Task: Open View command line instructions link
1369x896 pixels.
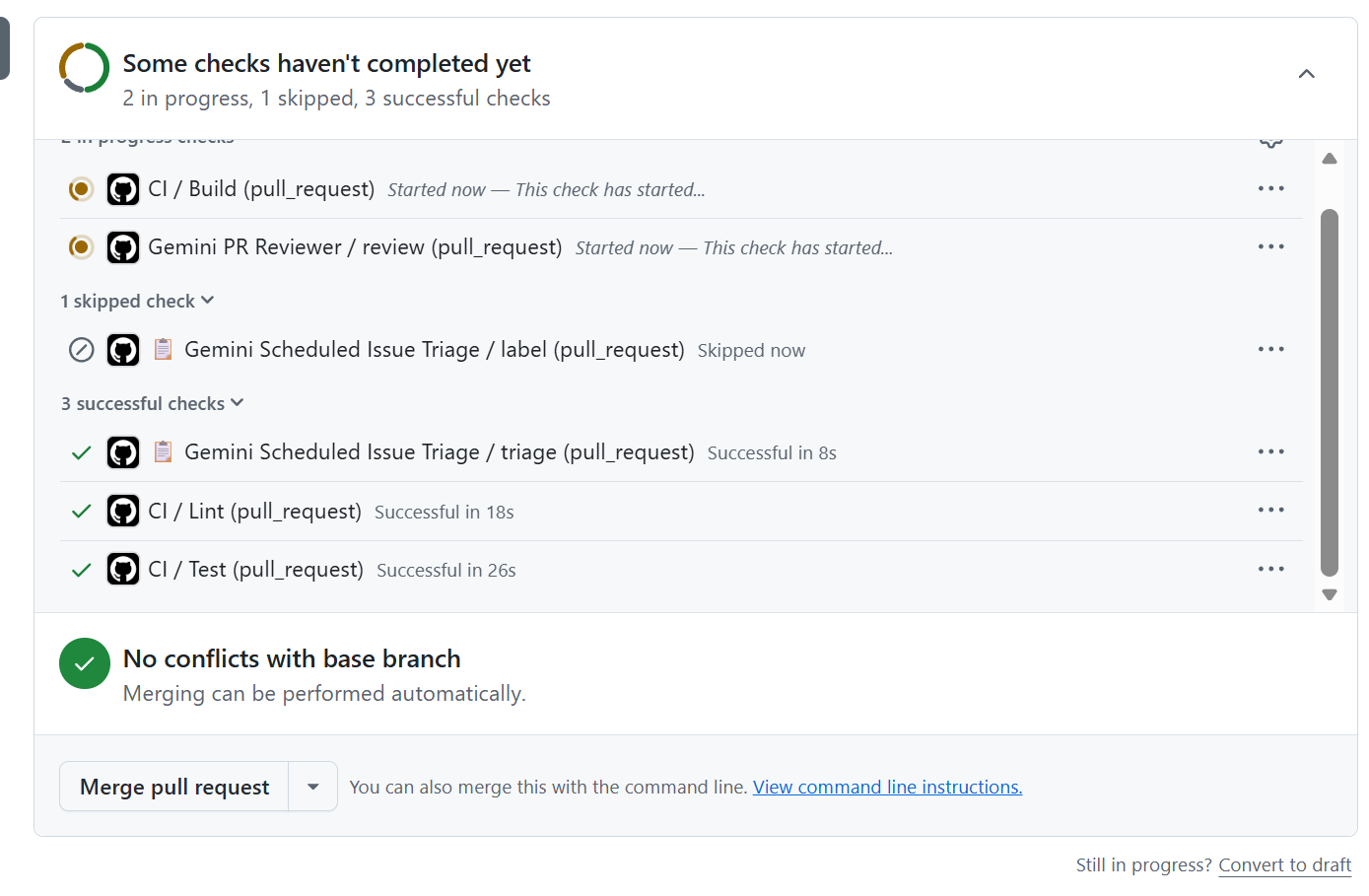Action: pos(887,787)
